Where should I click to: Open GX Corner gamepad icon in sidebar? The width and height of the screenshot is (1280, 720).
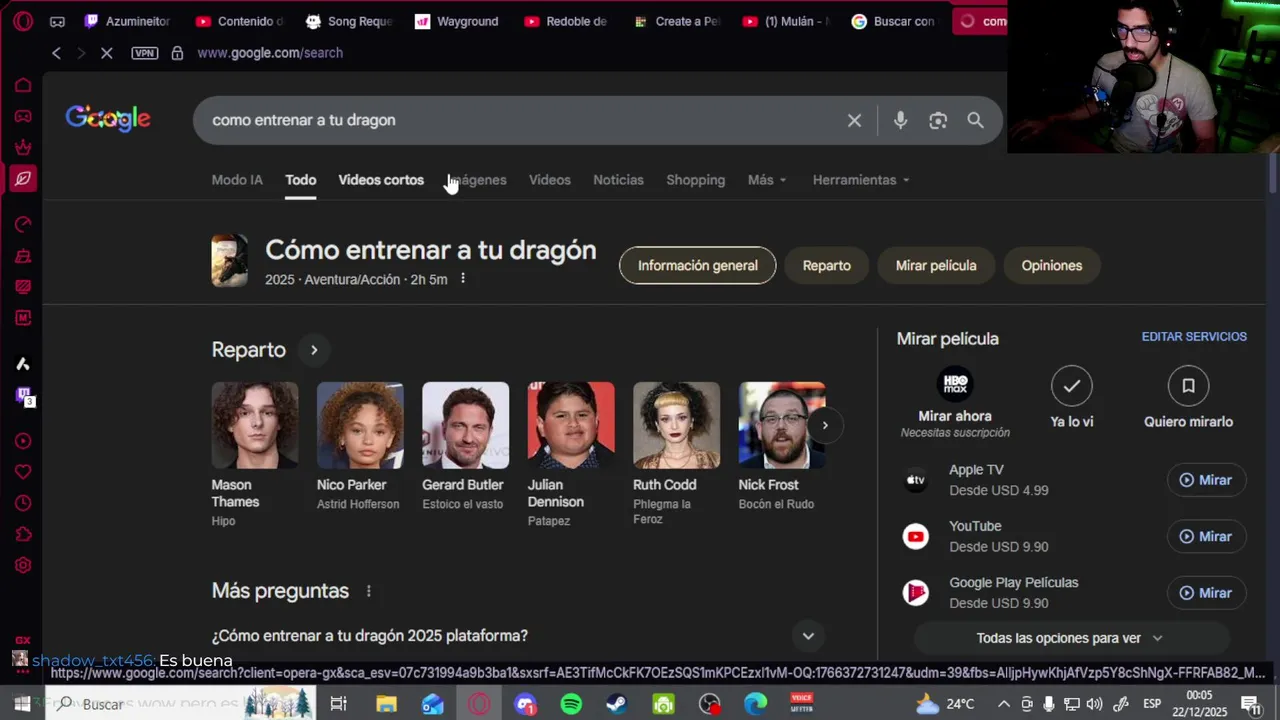click(22, 116)
